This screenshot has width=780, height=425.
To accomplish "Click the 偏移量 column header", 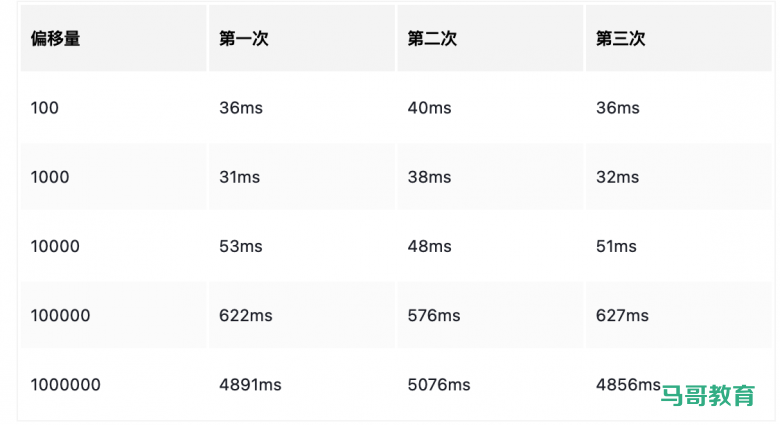I will (x=56, y=39).
